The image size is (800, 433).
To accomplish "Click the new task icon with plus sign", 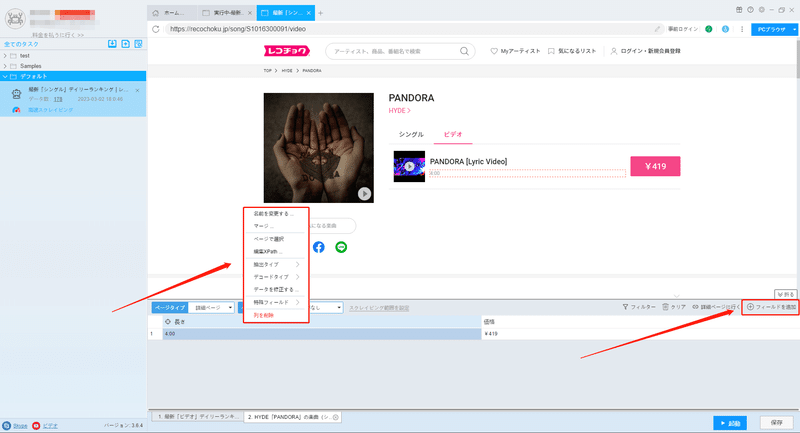I will (x=126, y=44).
